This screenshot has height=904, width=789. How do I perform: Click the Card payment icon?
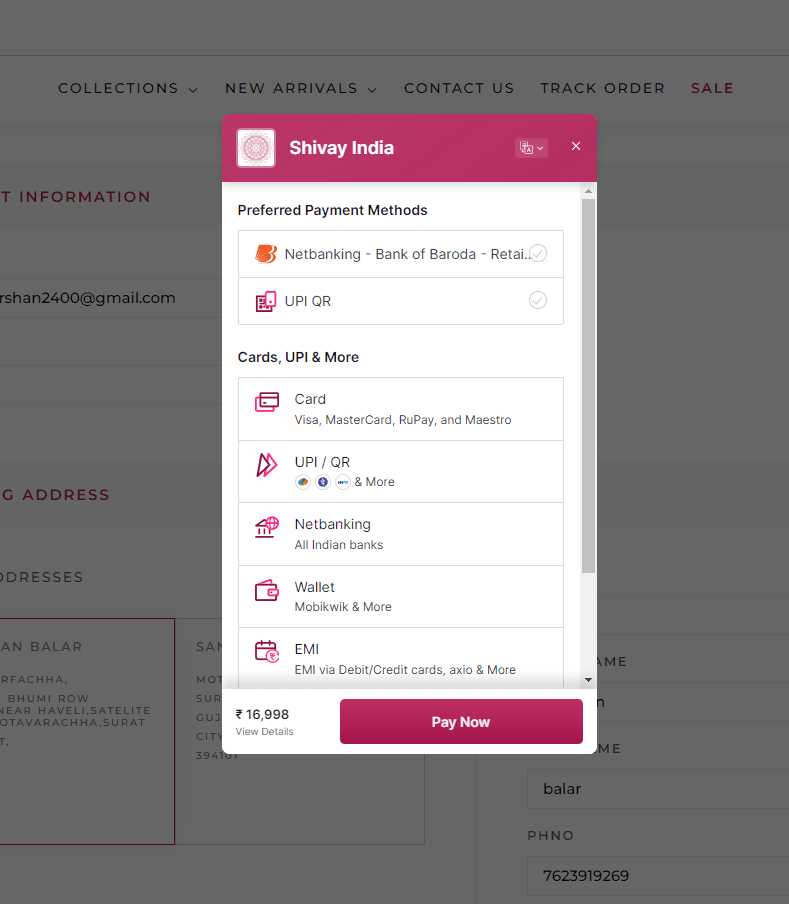[x=267, y=402]
